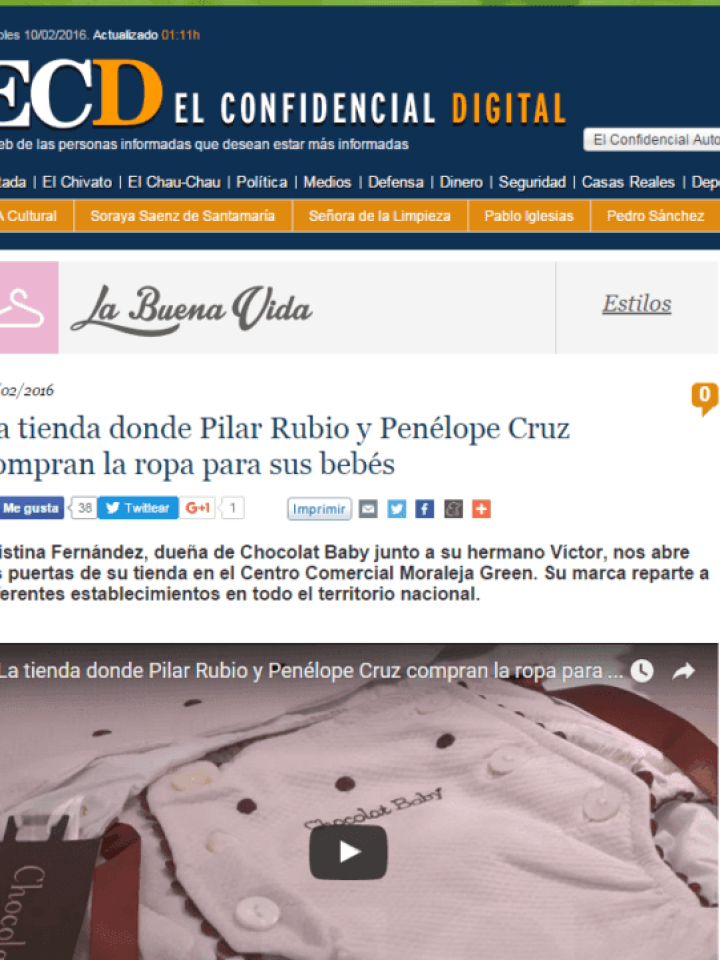The height and width of the screenshot is (960, 720).
Task: Click the Twittear button
Action: click(138, 508)
